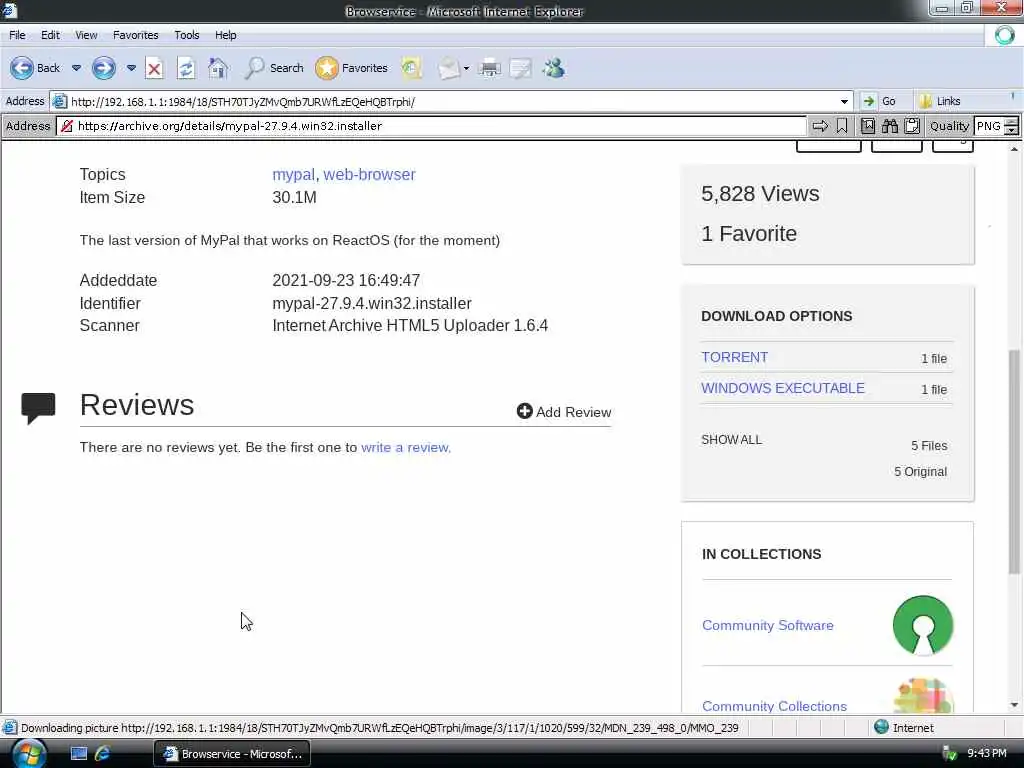Viewport: 1024px width, 768px height.
Task: Click the Forward arrow button
Action: (103, 68)
